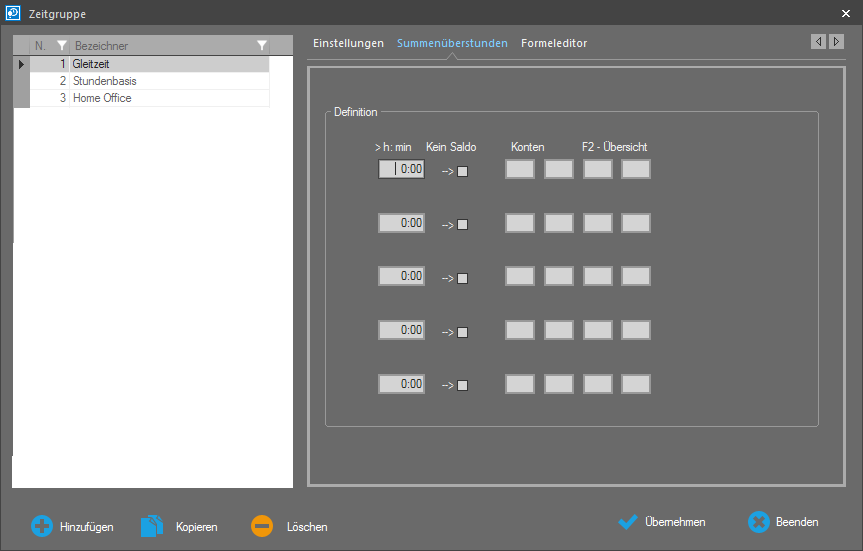
Task: Click the Kopieren documents icon
Action: (151, 526)
